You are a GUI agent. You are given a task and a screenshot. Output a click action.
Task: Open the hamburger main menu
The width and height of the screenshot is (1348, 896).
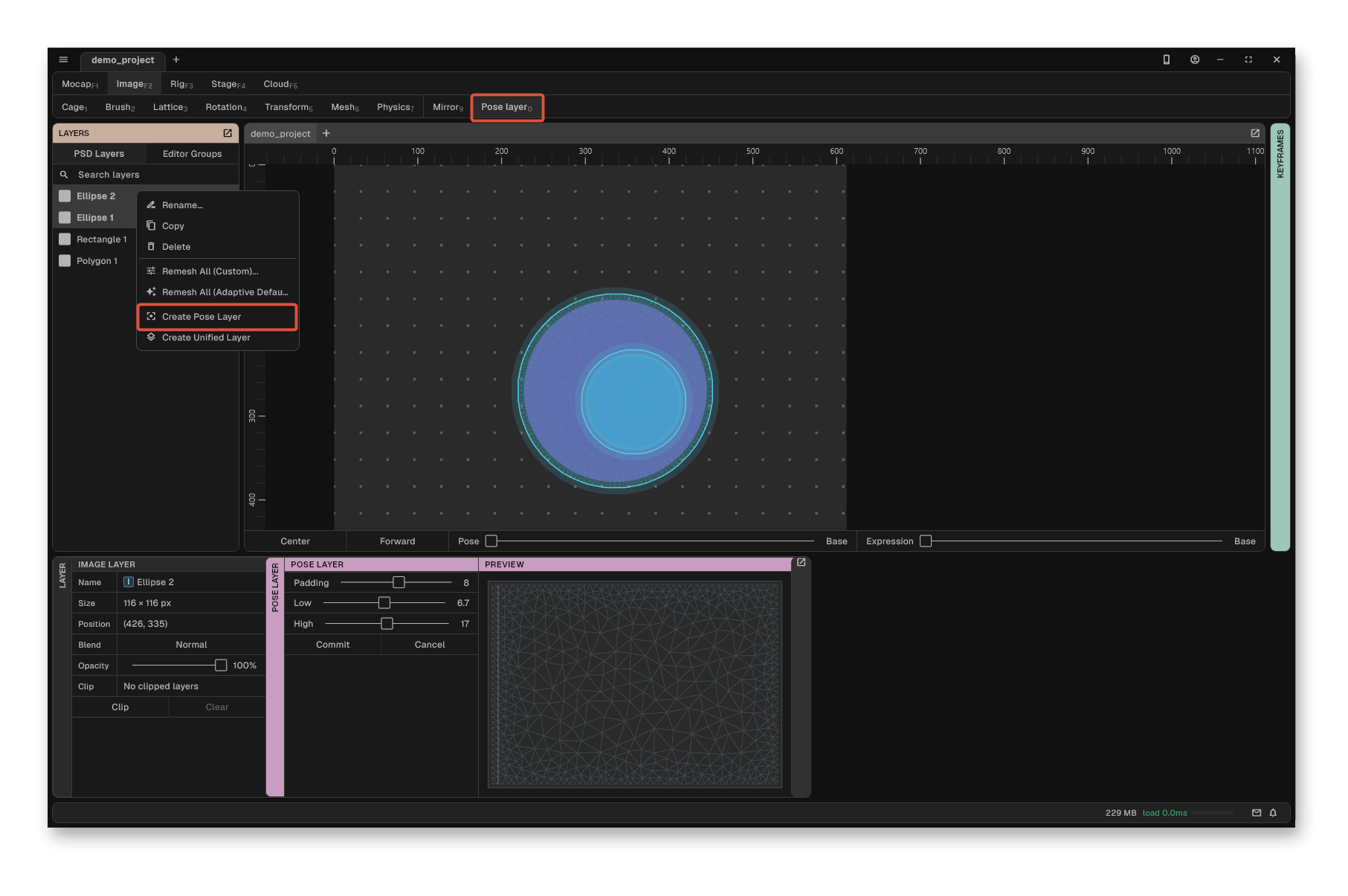coord(63,59)
